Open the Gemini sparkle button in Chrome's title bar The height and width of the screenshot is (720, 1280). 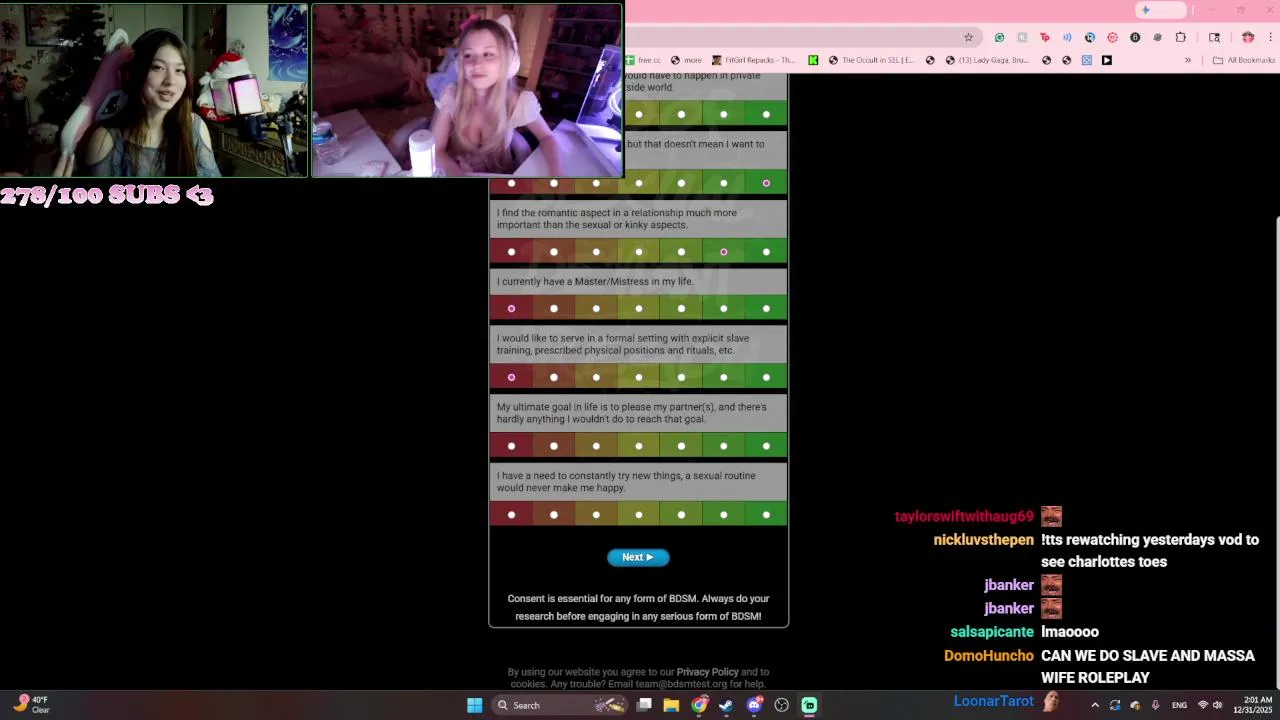(1160, 10)
